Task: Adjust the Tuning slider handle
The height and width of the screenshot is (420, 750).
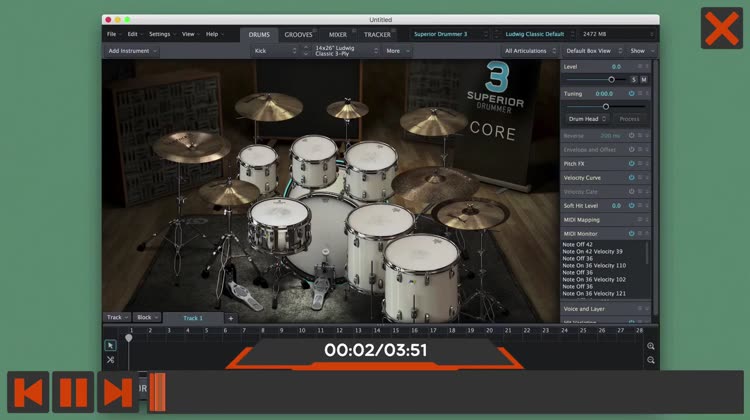Action: point(606,107)
